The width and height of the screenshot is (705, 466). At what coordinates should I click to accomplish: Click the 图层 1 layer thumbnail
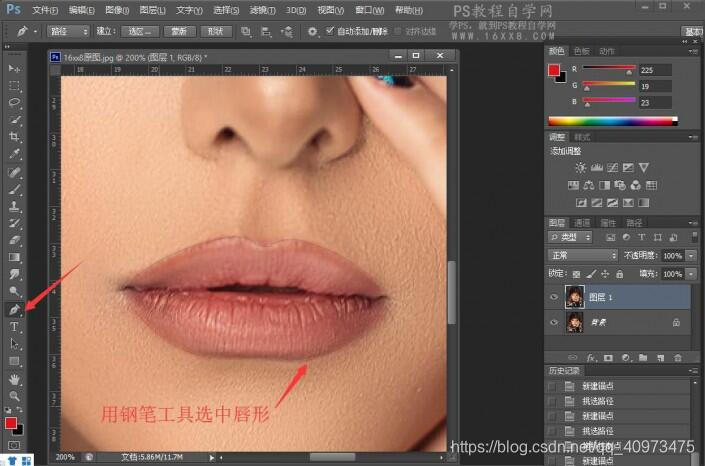(x=574, y=297)
